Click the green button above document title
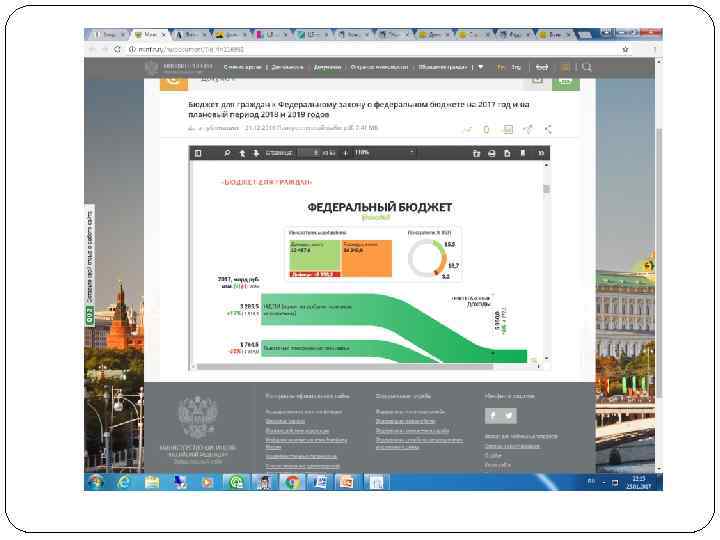 tap(565, 84)
